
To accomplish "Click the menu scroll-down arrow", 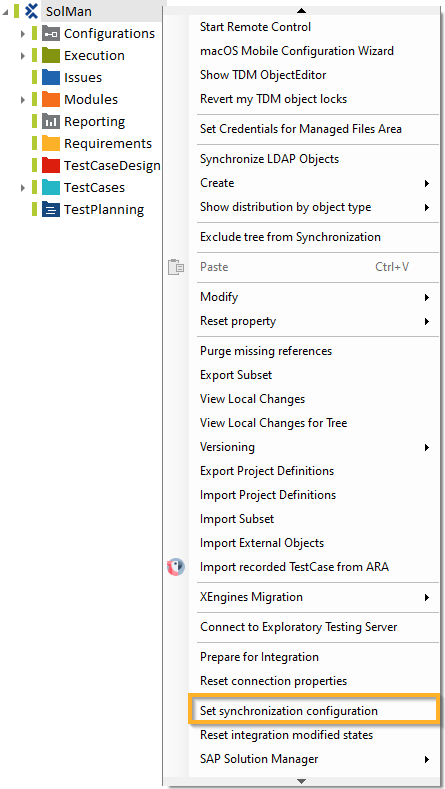I will (302, 781).
